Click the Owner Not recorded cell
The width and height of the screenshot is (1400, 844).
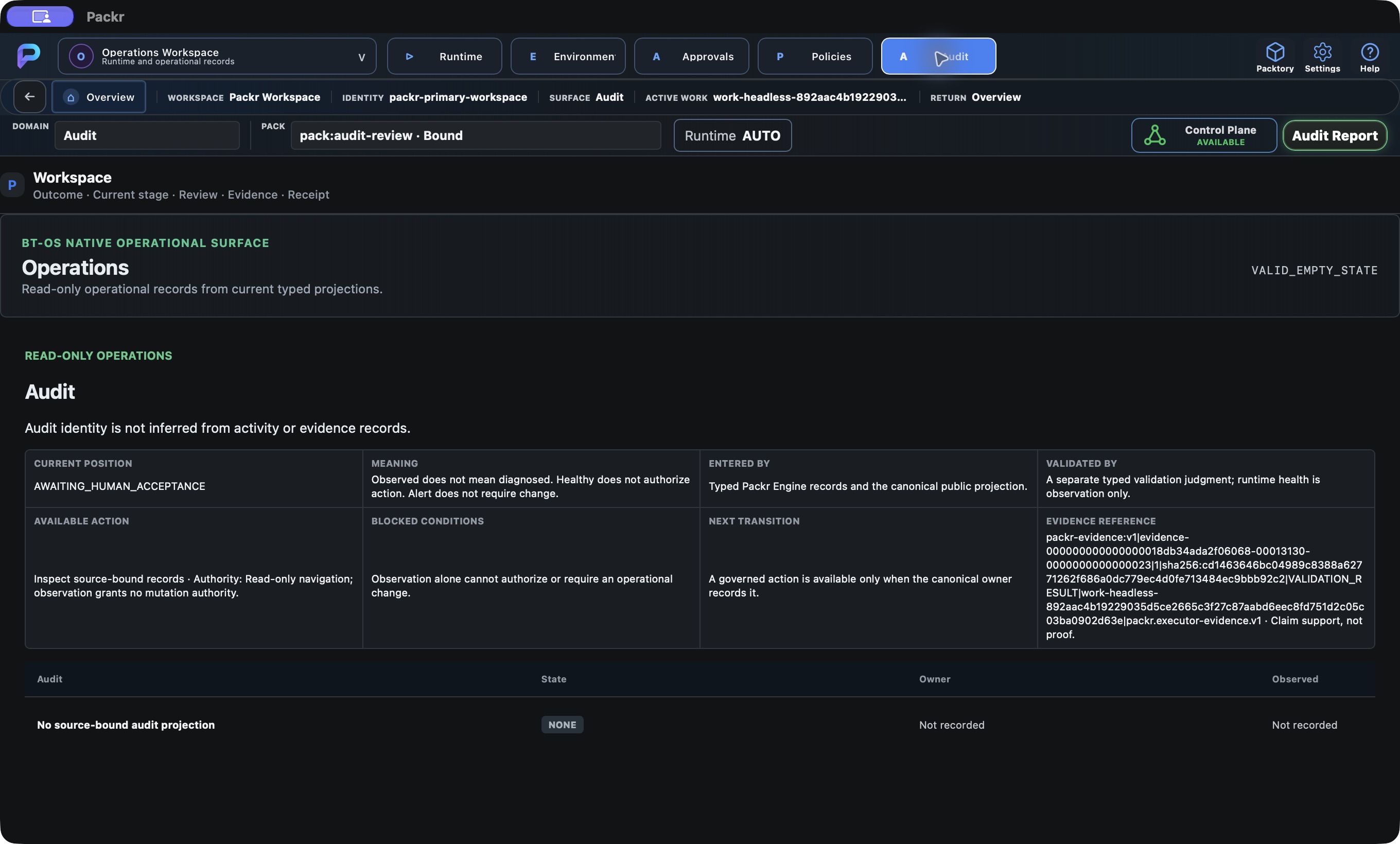(x=951, y=725)
